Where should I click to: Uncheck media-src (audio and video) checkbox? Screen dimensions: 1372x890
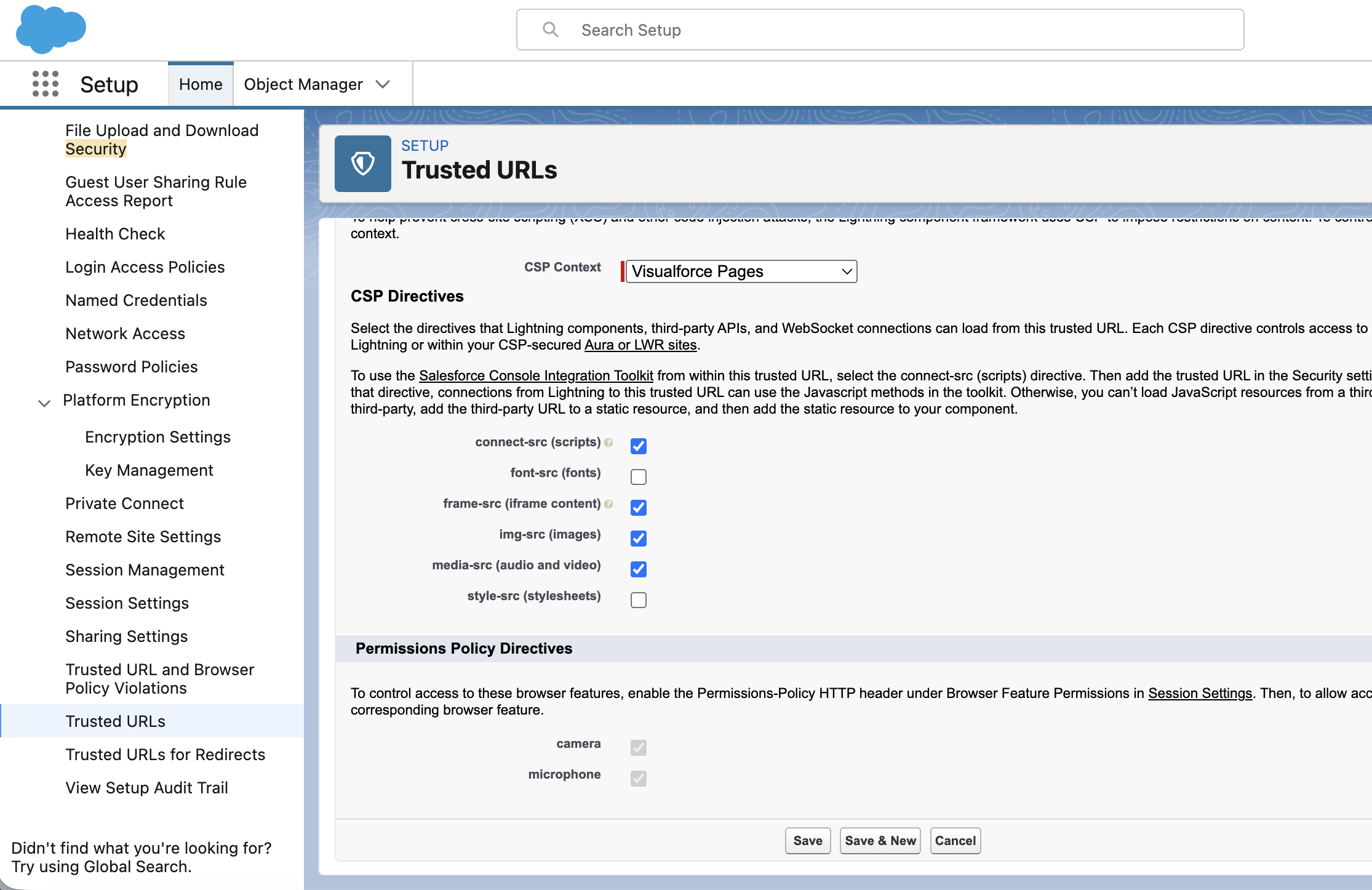639,569
